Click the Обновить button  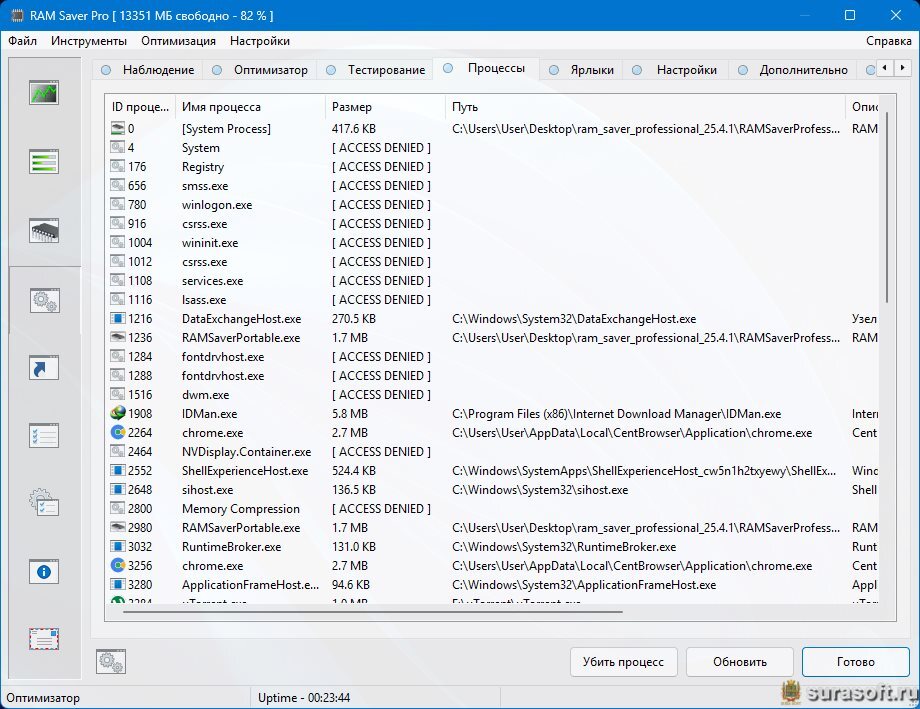[739, 661]
